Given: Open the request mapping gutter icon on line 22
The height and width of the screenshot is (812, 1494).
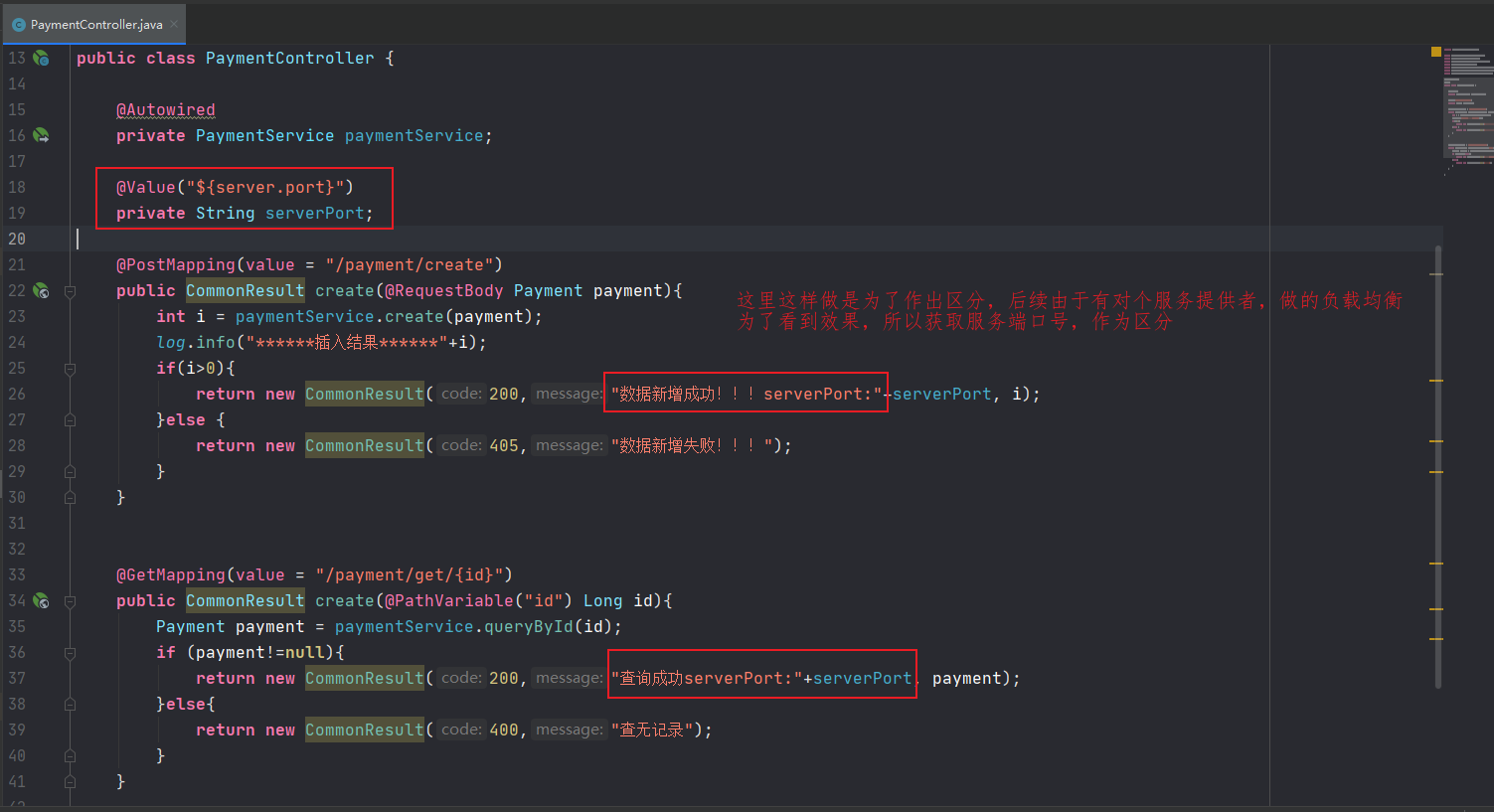Looking at the screenshot, I should (x=41, y=290).
